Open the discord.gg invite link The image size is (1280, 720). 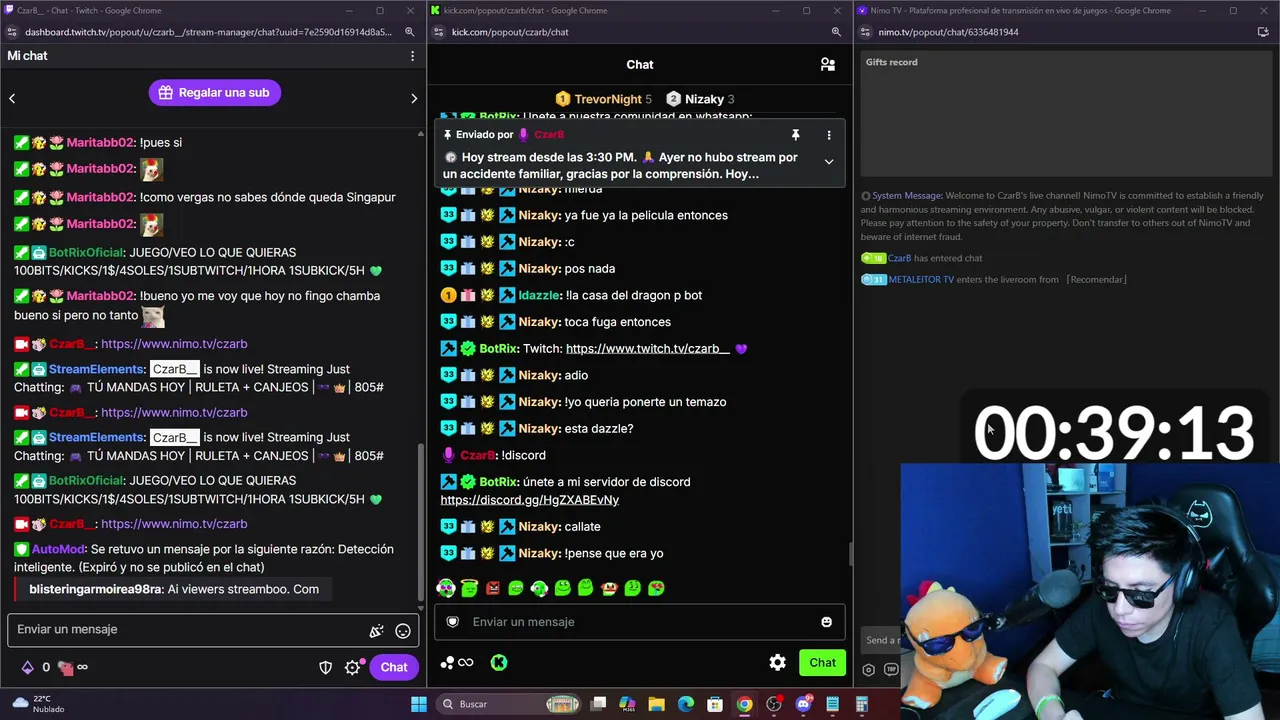point(530,500)
